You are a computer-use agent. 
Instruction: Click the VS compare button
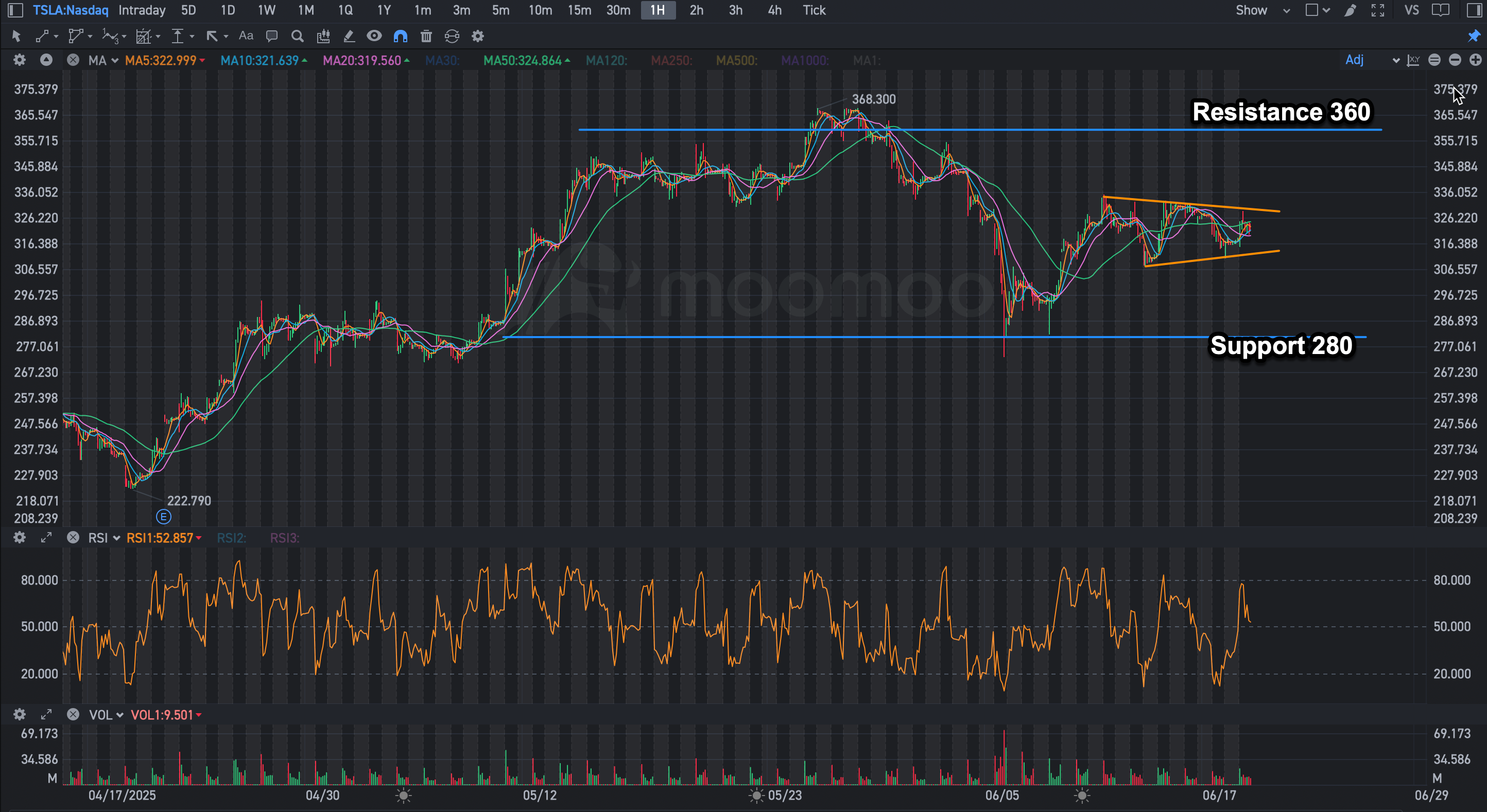pos(1411,10)
